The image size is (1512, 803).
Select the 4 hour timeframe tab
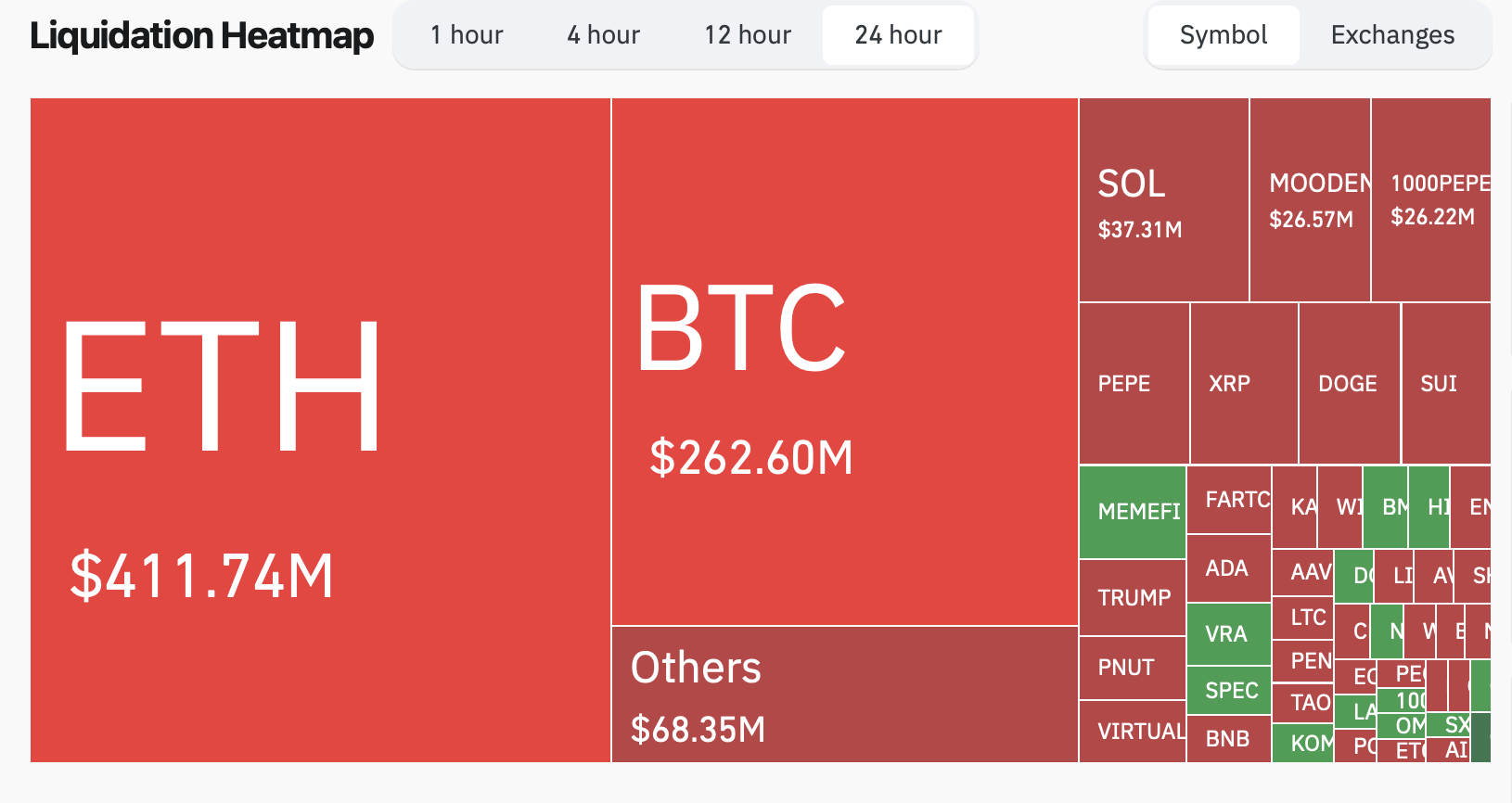(x=604, y=35)
